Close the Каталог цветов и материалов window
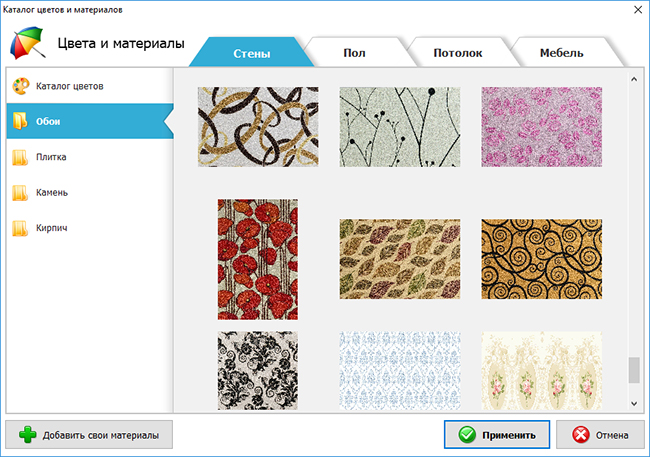This screenshot has height=457, width=650. click(638, 10)
